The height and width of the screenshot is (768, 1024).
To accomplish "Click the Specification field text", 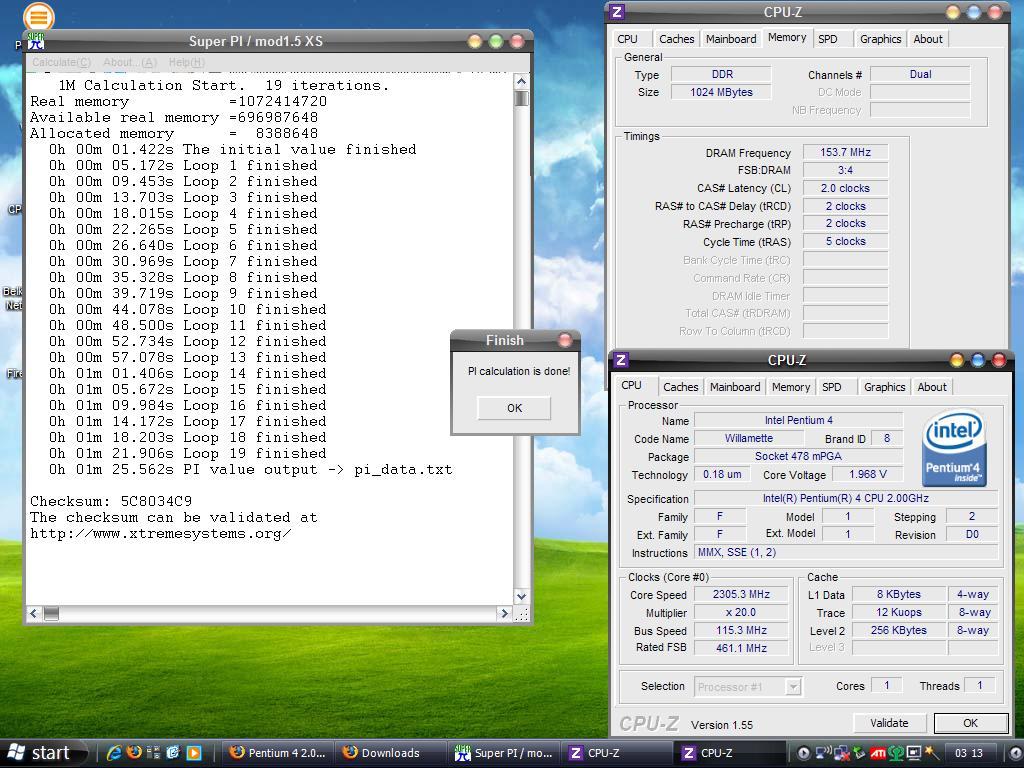I will point(846,498).
